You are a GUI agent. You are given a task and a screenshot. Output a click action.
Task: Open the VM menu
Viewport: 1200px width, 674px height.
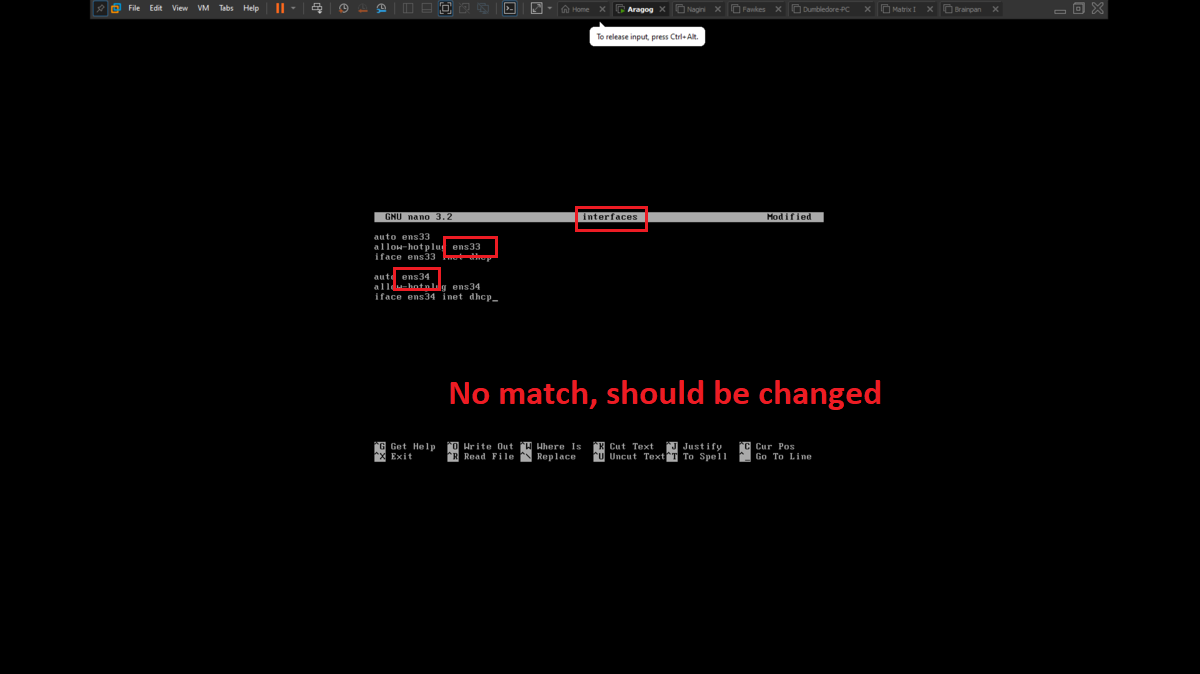pyautogui.click(x=203, y=8)
